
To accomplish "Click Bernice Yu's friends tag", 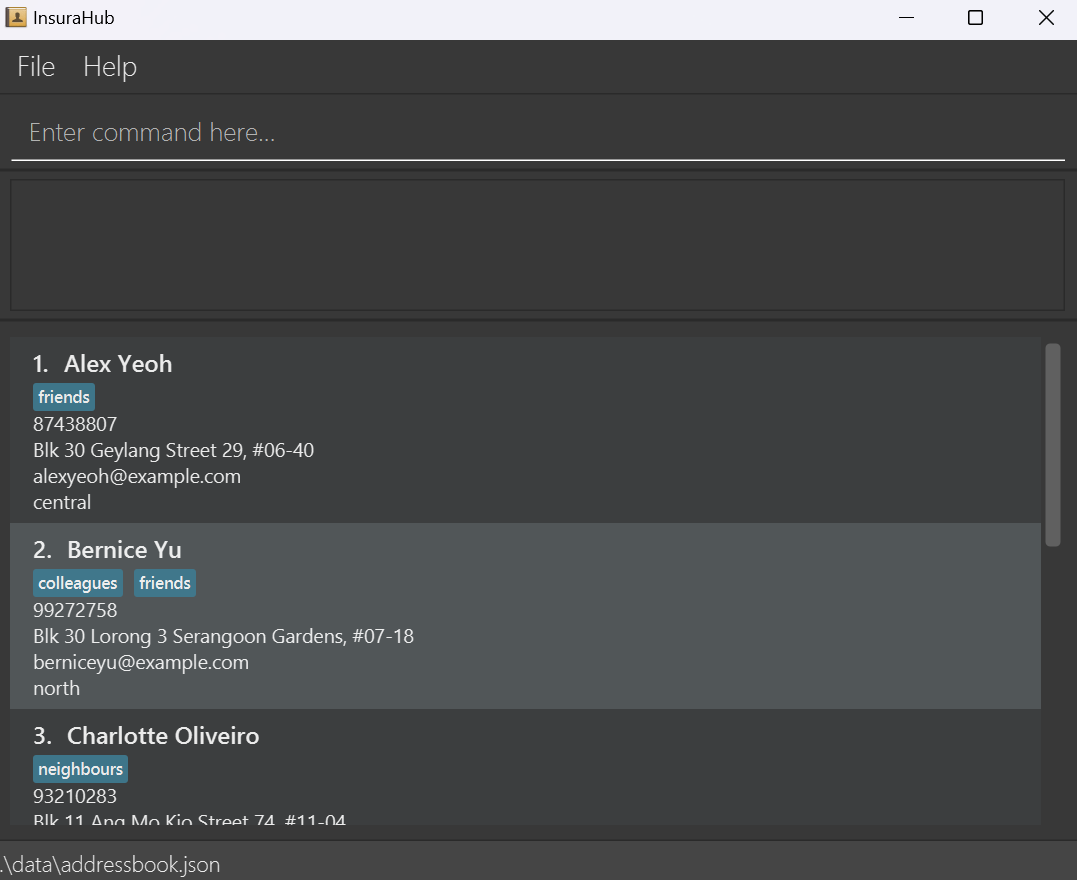I will [x=165, y=583].
